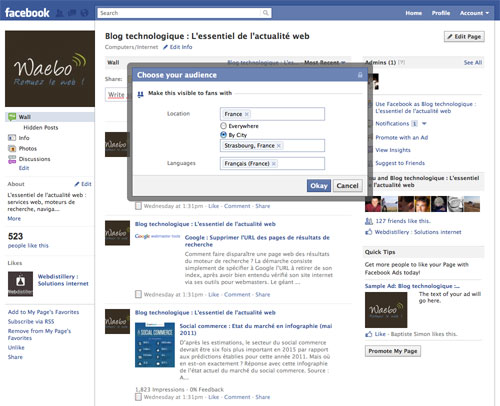Image resolution: width=500 pixels, height=406 pixels.
Task: Click the pencil icon next to About Edit
Action: pyautogui.click(x=77, y=184)
